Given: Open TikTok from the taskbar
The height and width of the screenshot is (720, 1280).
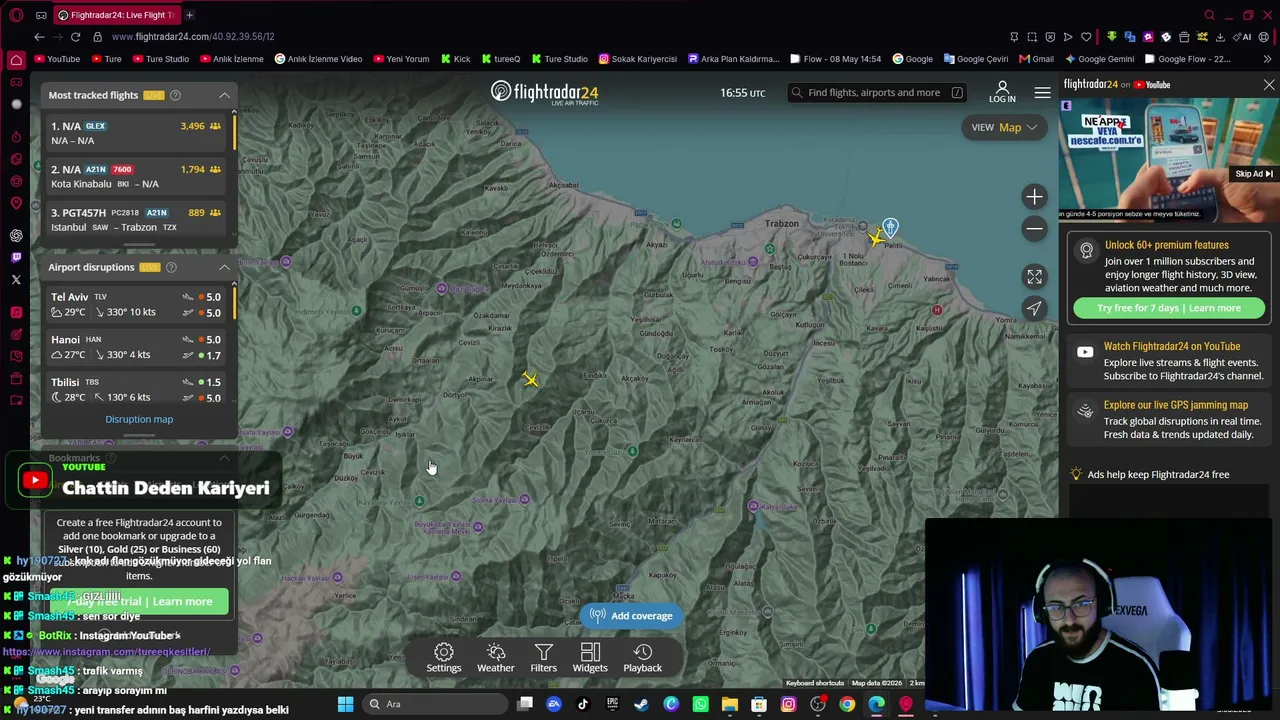Looking at the screenshot, I should (583, 704).
